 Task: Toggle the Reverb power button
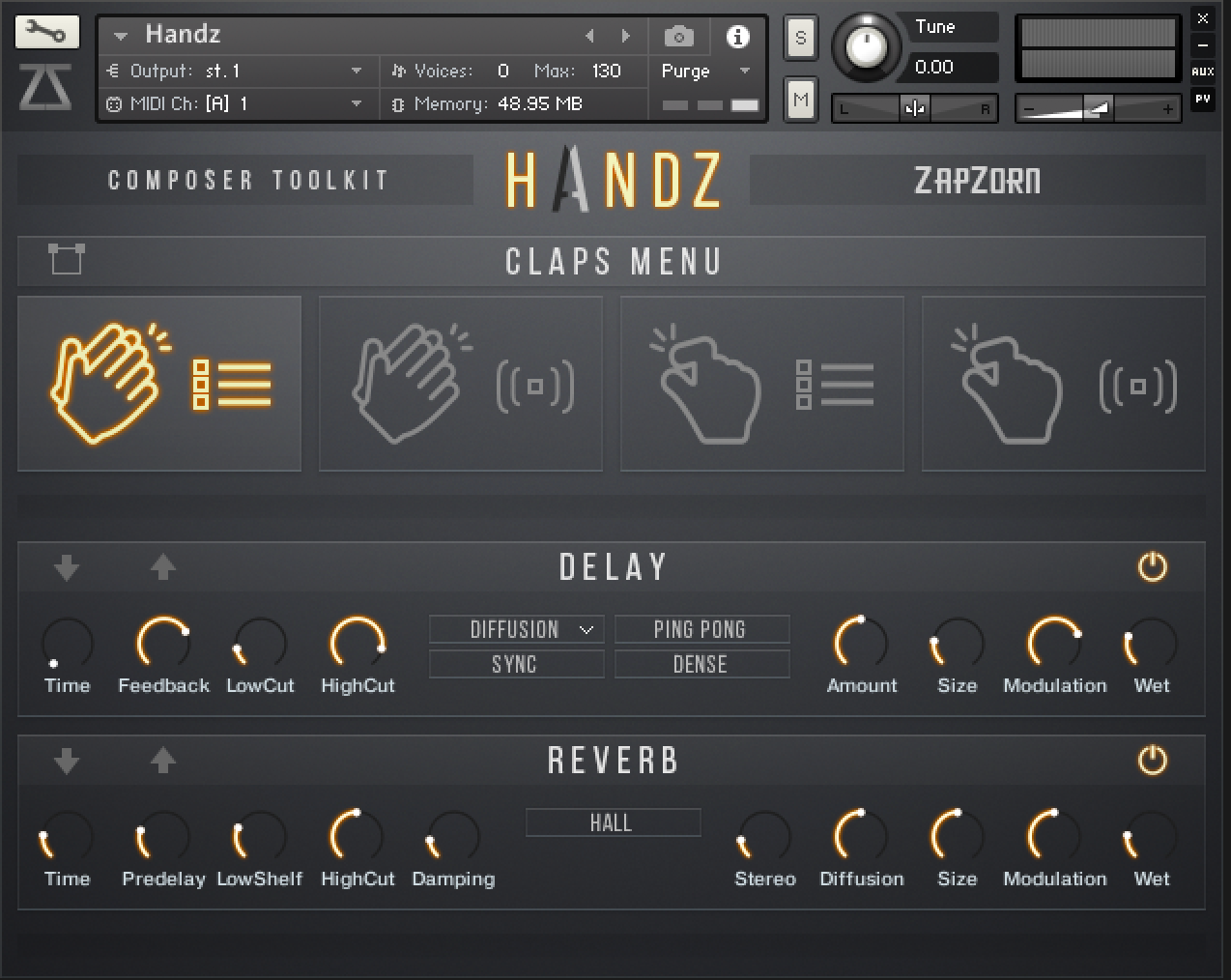pyautogui.click(x=1152, y=761)
